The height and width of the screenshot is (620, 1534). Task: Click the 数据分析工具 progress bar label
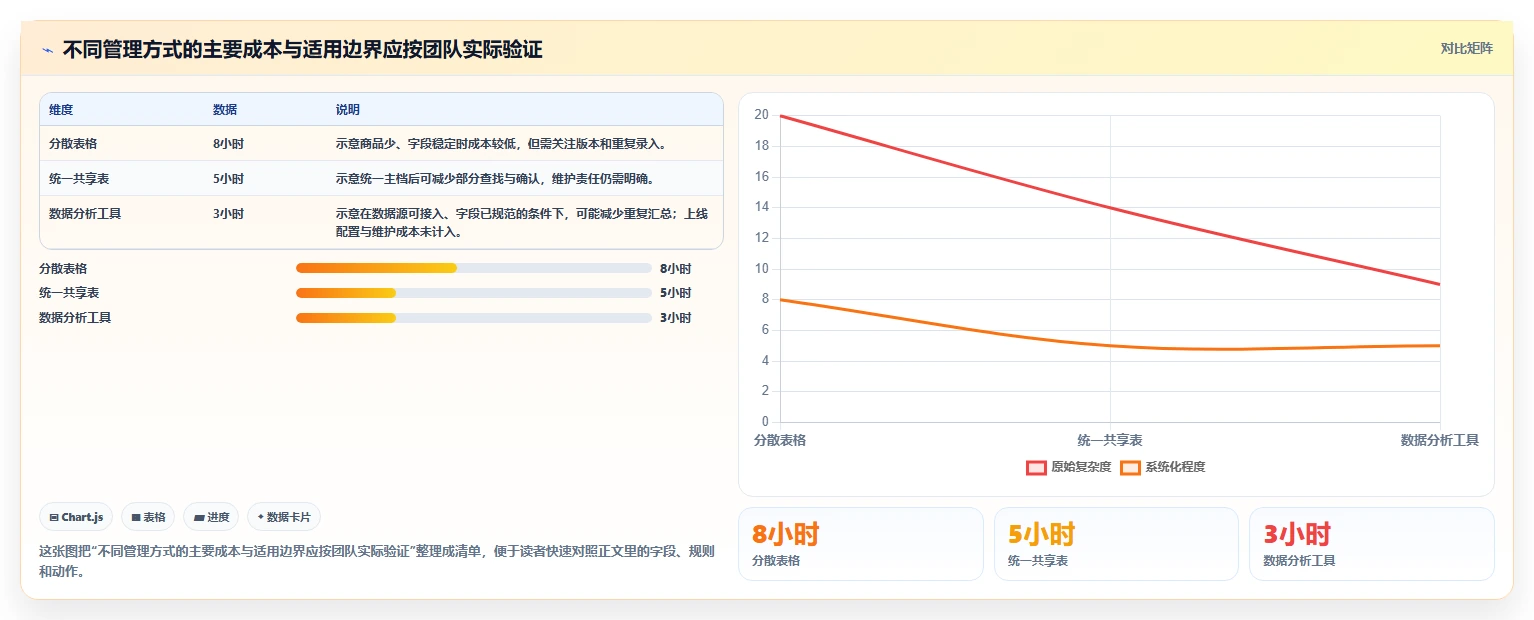[x=75, y=318]
